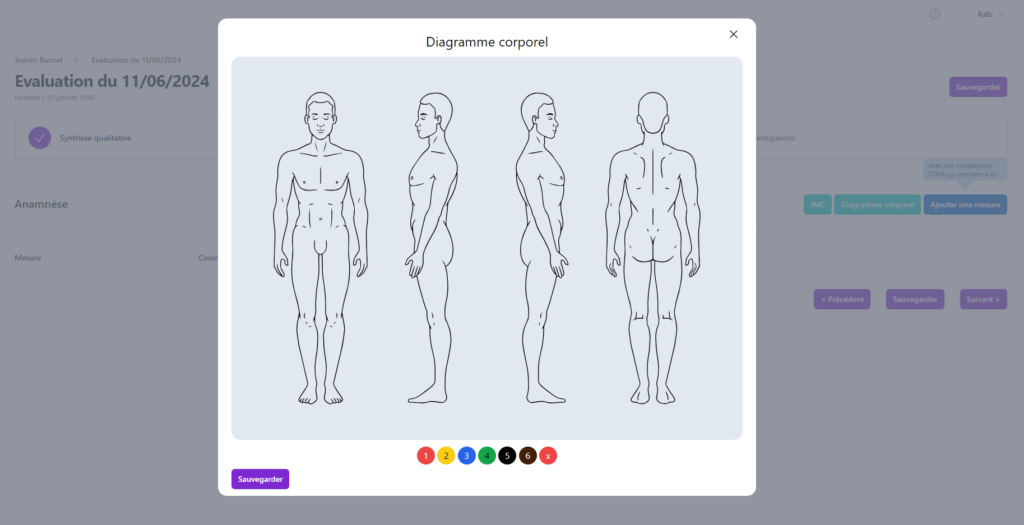
Task: Mark the right-facing side-view figure
Action: click(542, 248)
